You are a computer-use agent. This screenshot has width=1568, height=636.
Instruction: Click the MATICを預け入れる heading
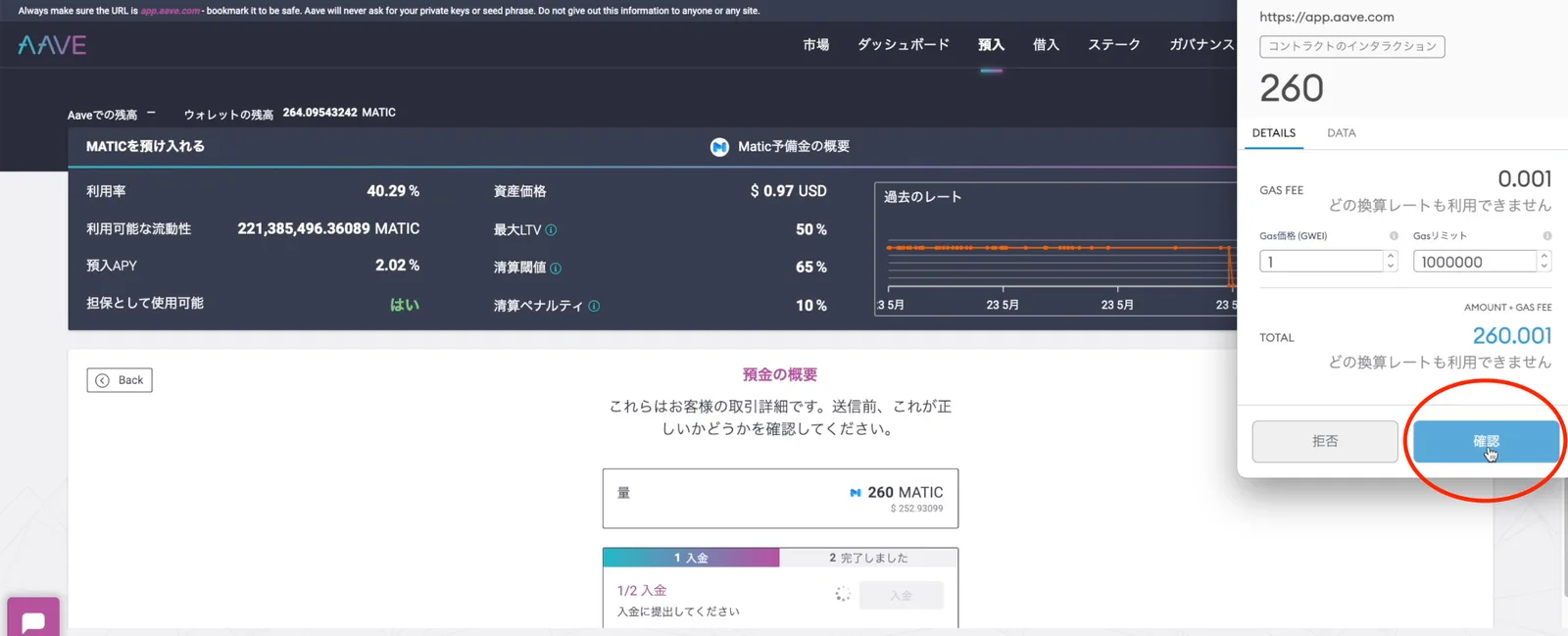coord(145,147)
